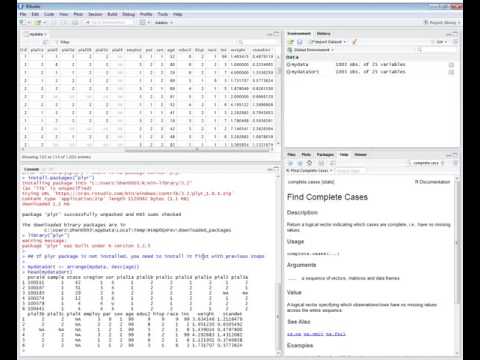Click the Environment search field
This screenshot has width=480, height=360.
click(437, 50)
